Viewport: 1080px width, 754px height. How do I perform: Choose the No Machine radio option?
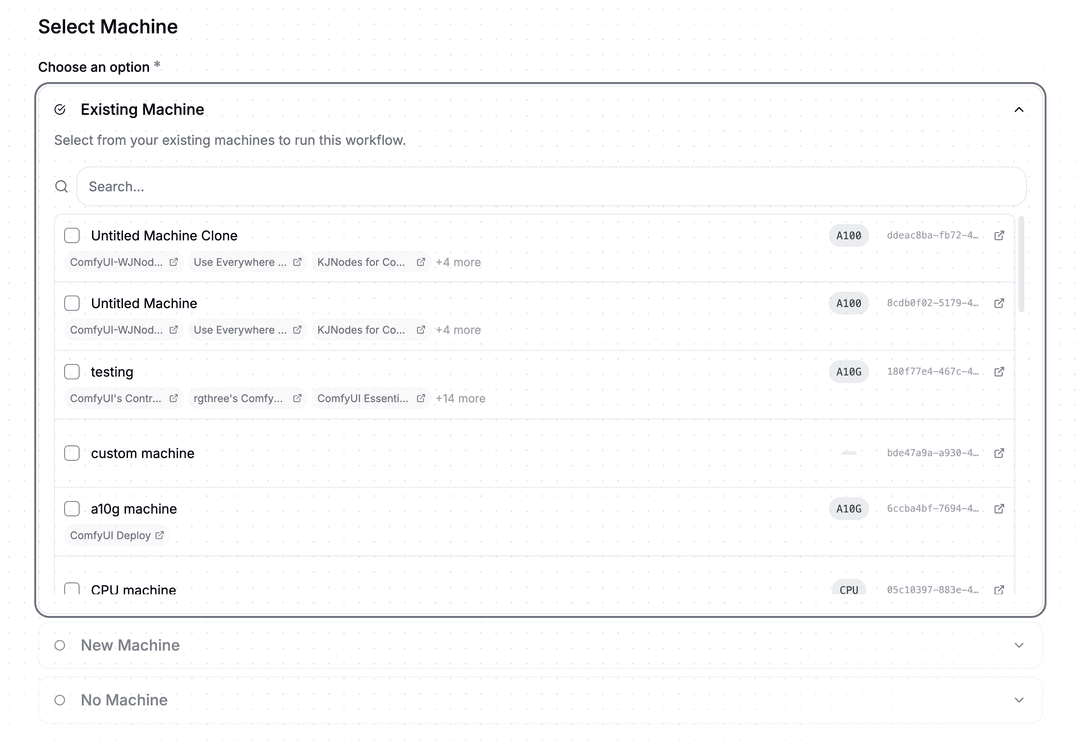[x=59, y=700]
